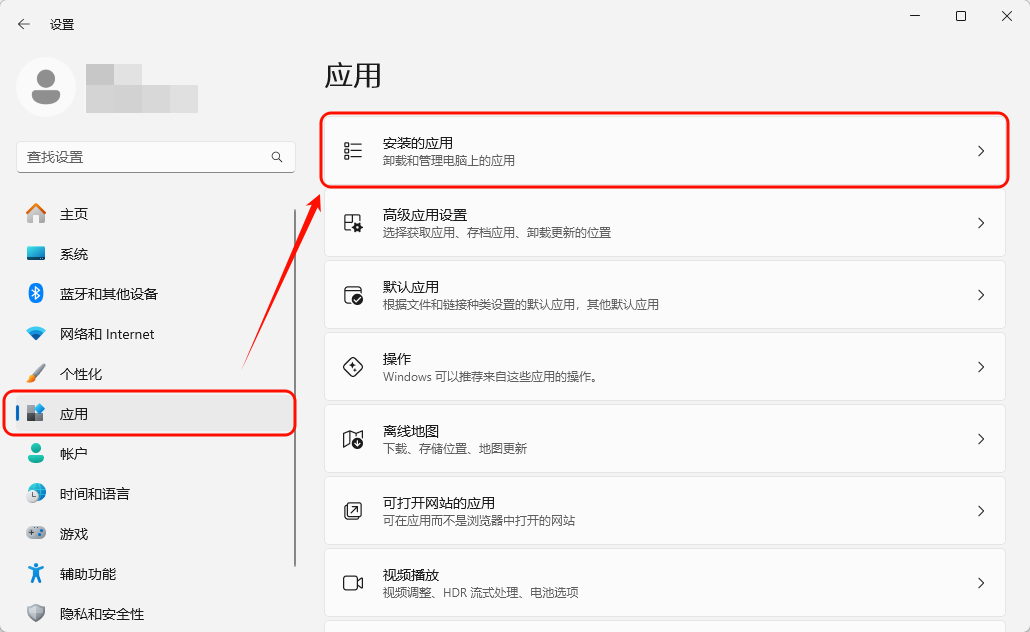
Task: Click the list icon beside 安装的应用
Action: click(353, 150)
